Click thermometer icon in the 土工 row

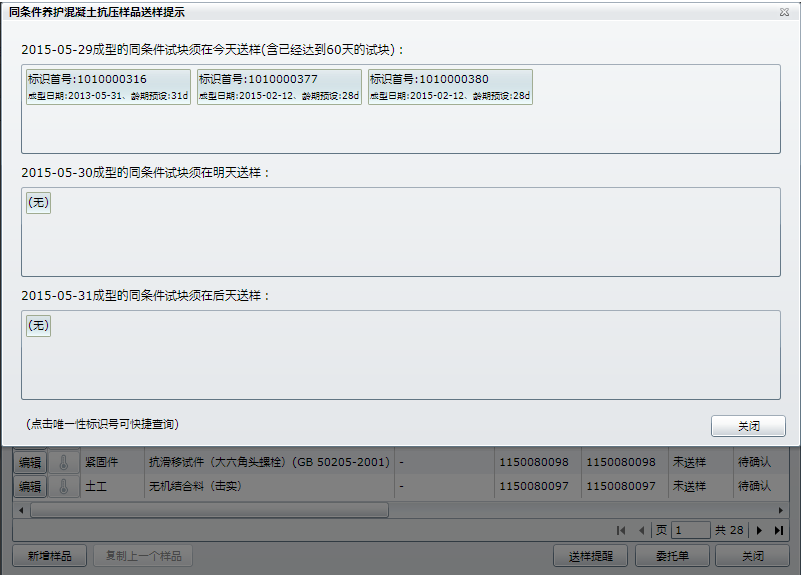tap(63, 486)
